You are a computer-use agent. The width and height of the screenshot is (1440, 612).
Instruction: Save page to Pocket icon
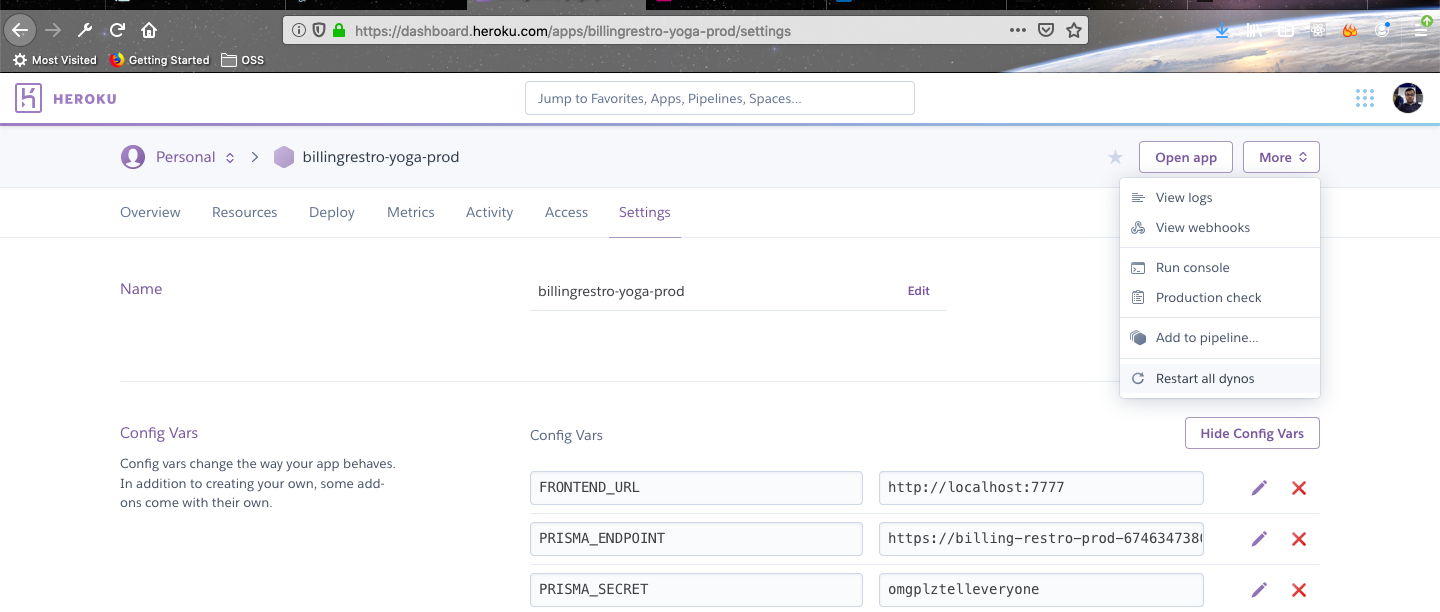tap(1046, 31)
